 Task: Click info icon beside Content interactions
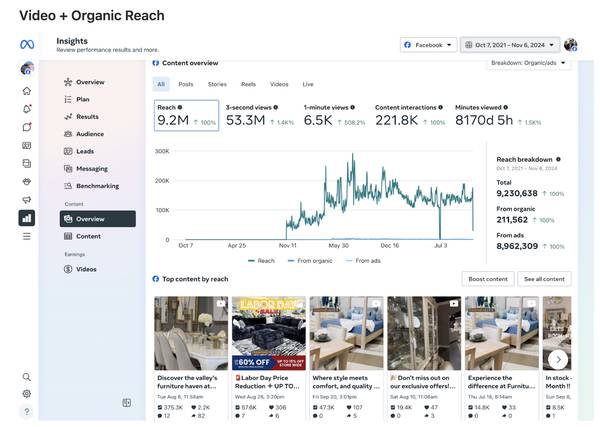pyautogui.click(x=440, y=108)
